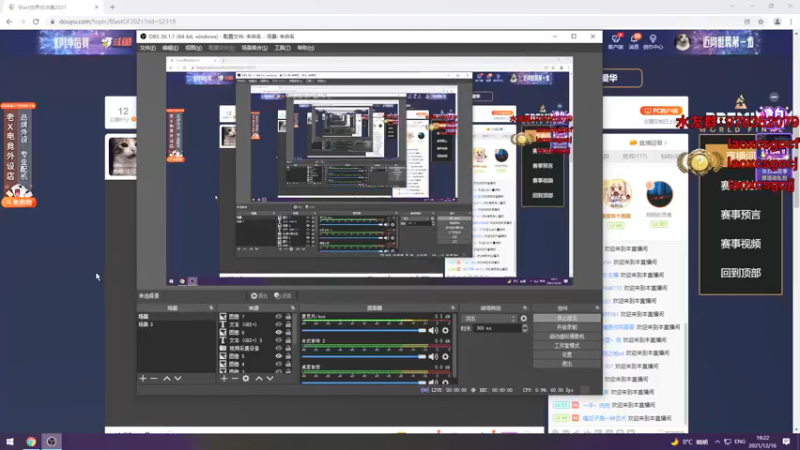
Task: Pop out the Scenes dock panel
Action: pyautogui.click(x=211, y=308)
